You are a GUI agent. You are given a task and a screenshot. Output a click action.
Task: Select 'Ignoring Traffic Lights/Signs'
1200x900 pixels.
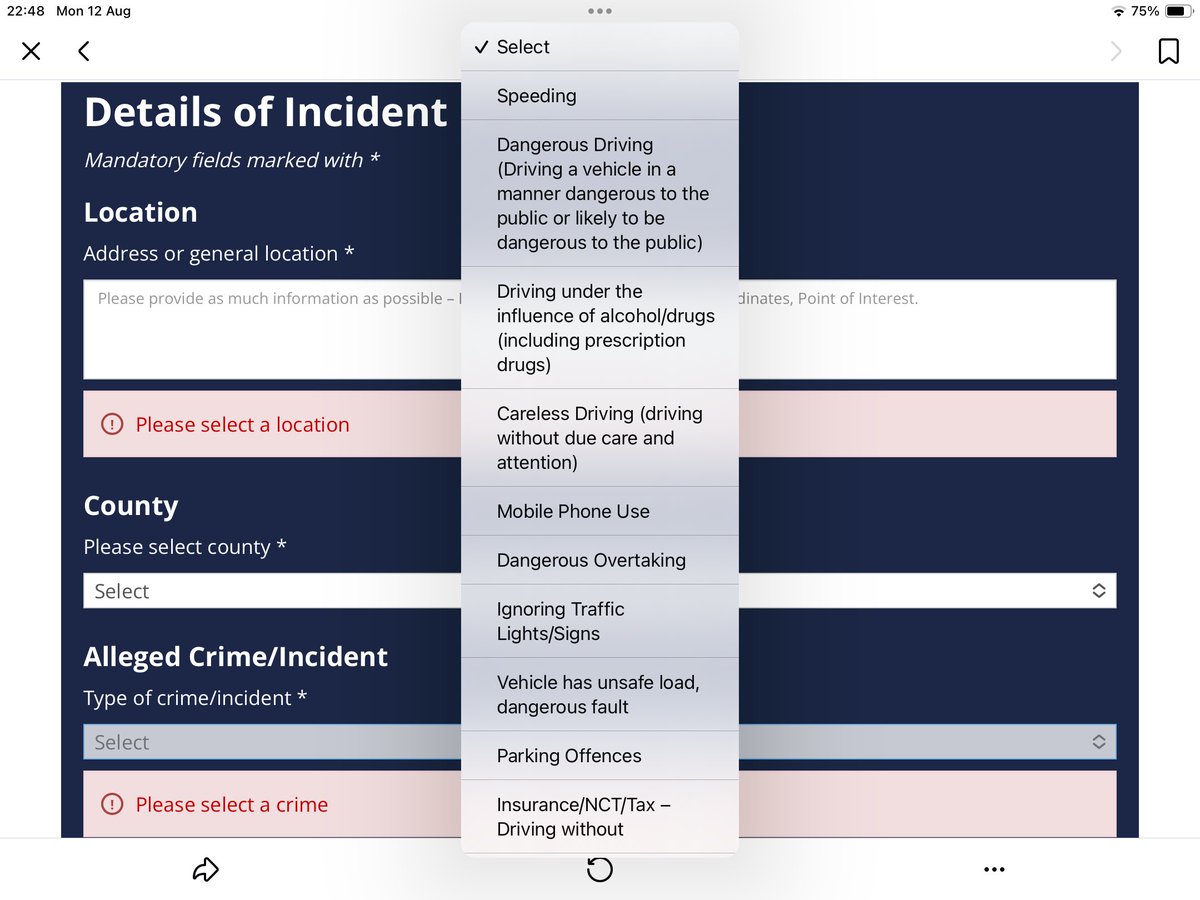600,621
